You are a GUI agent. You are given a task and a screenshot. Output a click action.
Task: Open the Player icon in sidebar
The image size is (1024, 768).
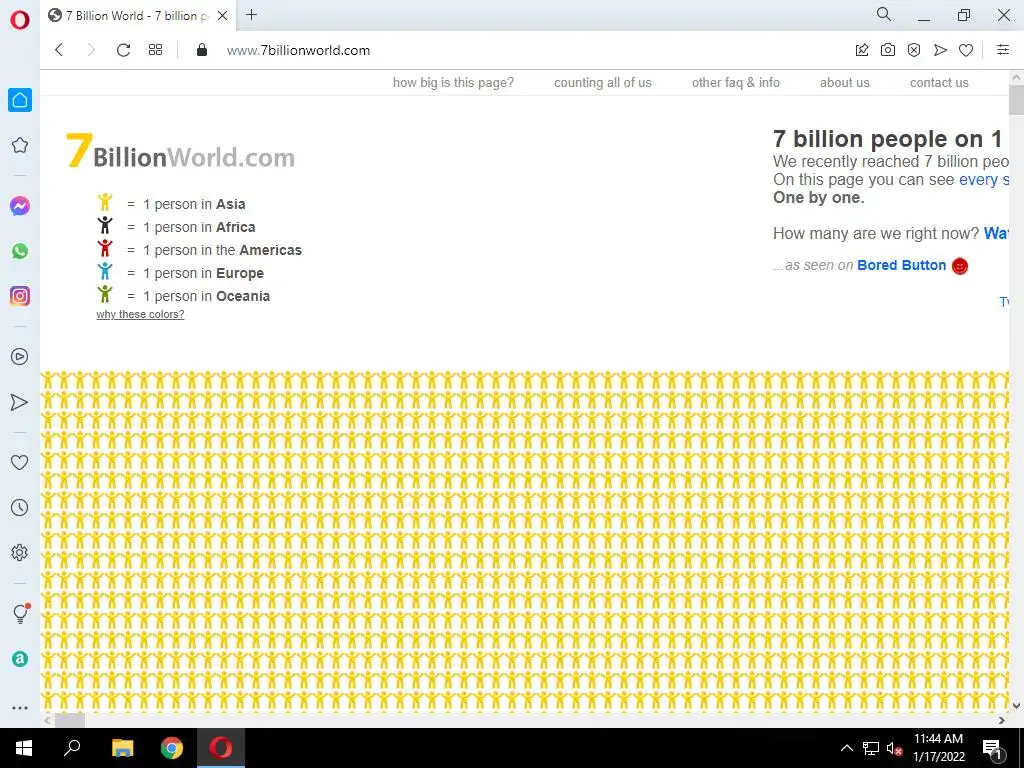20,357
